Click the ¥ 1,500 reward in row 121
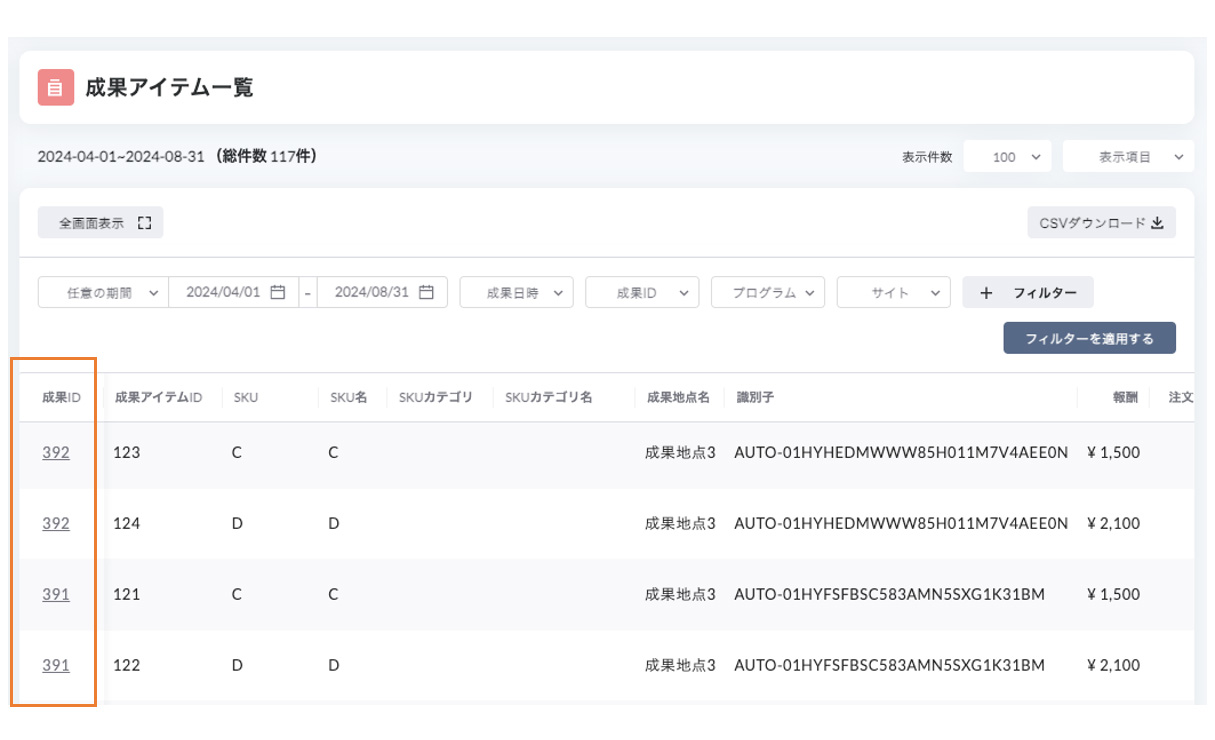Viewport: 1215px width, 740px height. tap(1113, 594)
